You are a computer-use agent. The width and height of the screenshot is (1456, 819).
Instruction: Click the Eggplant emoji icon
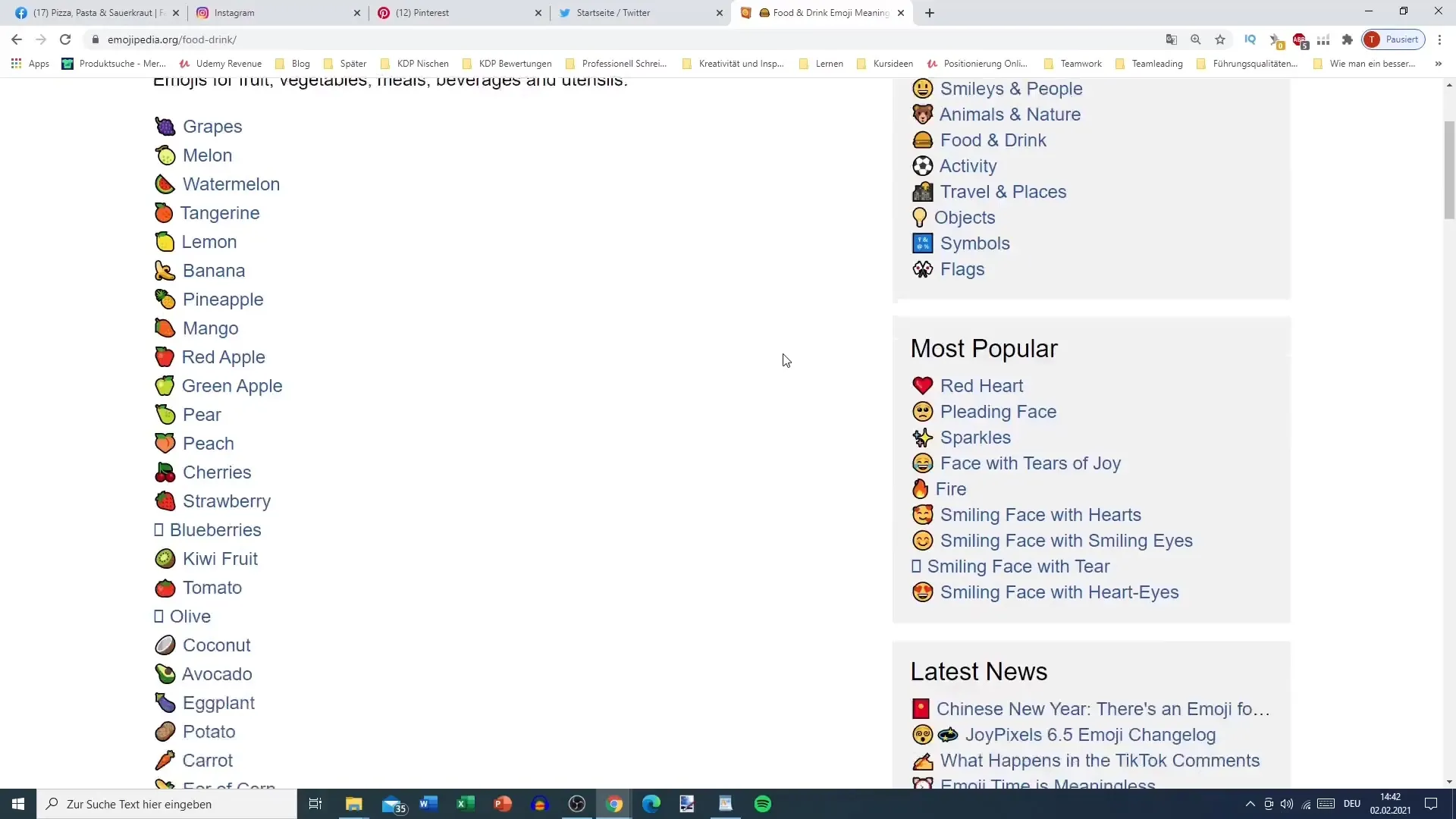[165, 703]
